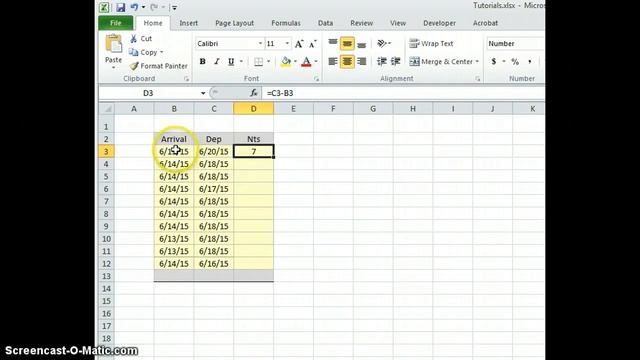
Task: Open the font size 11 dropdown
Action: (287, 44)
